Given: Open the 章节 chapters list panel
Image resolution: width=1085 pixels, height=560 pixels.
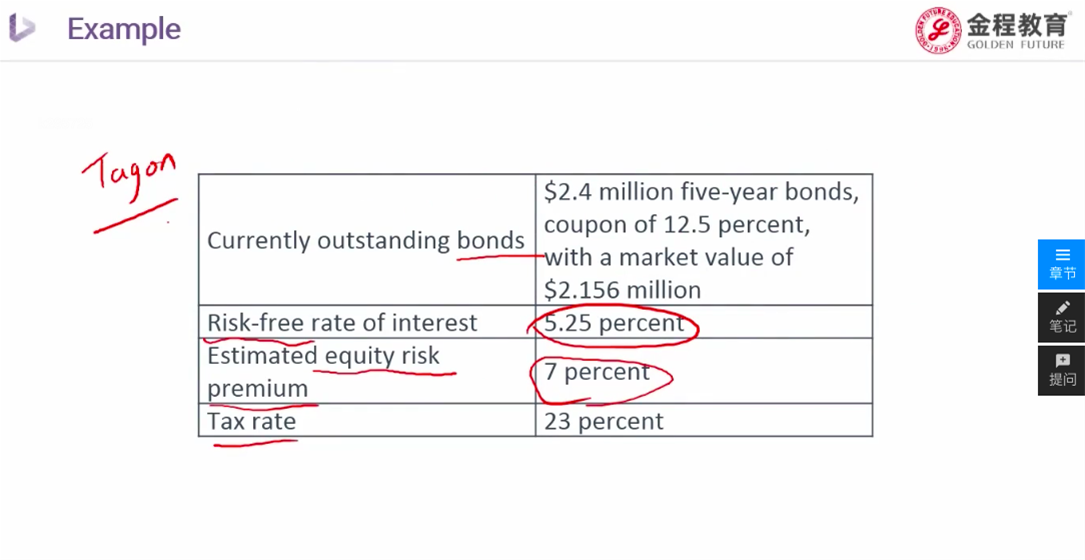Looking at the screenshot, I should [x=1061, y=264].
